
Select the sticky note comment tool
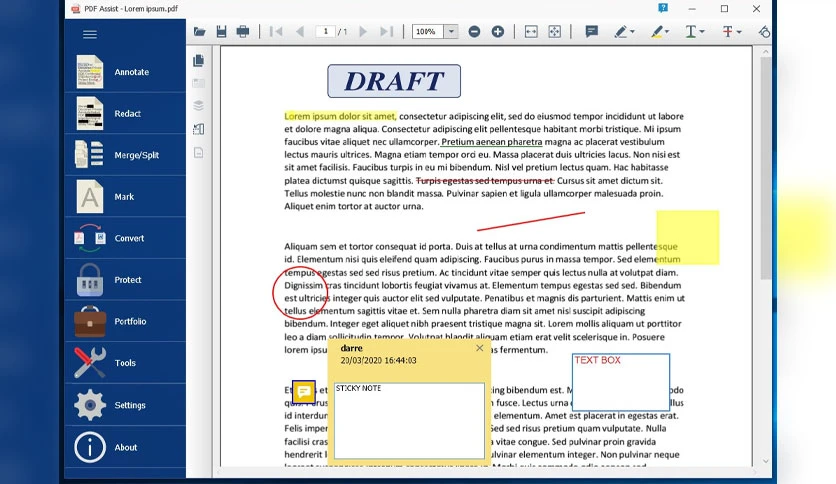click(x=591, y=31)
